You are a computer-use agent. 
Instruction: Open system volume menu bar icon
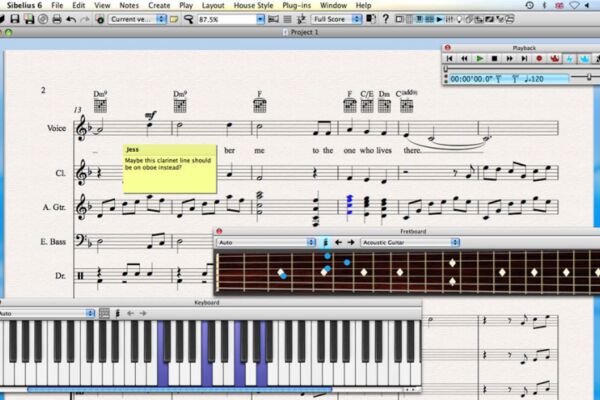click(587, 5)
